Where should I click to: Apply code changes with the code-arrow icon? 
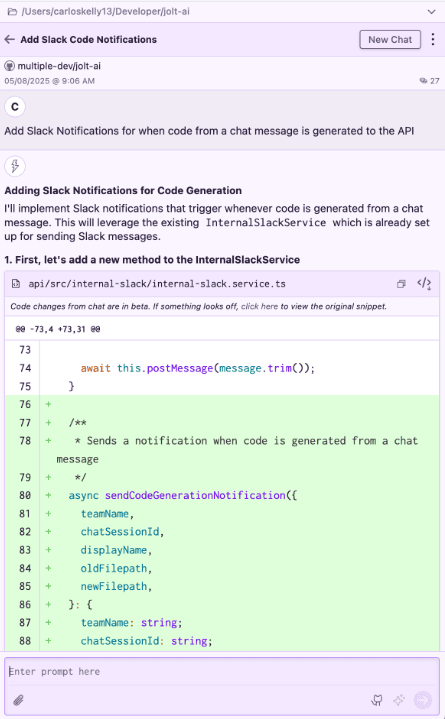[424, 284]
